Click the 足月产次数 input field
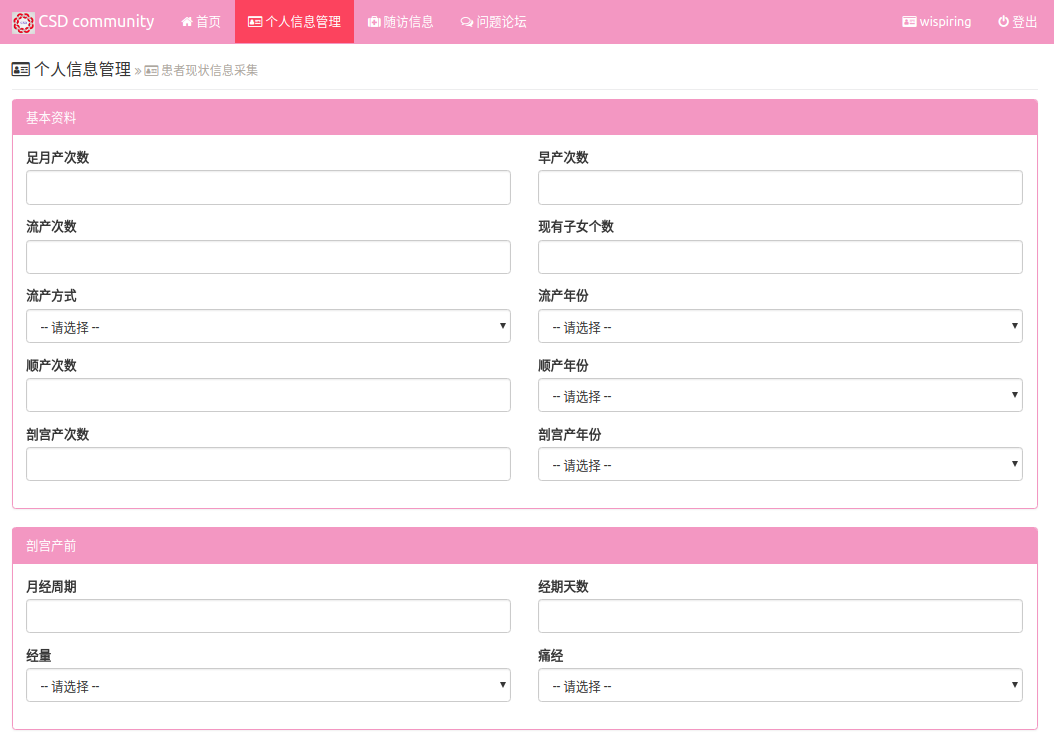The width and height of the screenshot is (1054, 741). [x=268, y=188]
